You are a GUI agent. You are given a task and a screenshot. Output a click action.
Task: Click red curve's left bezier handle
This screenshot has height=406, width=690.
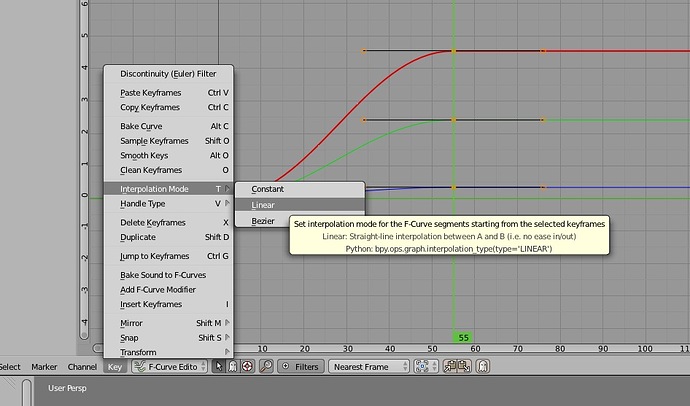coord(364,51)
